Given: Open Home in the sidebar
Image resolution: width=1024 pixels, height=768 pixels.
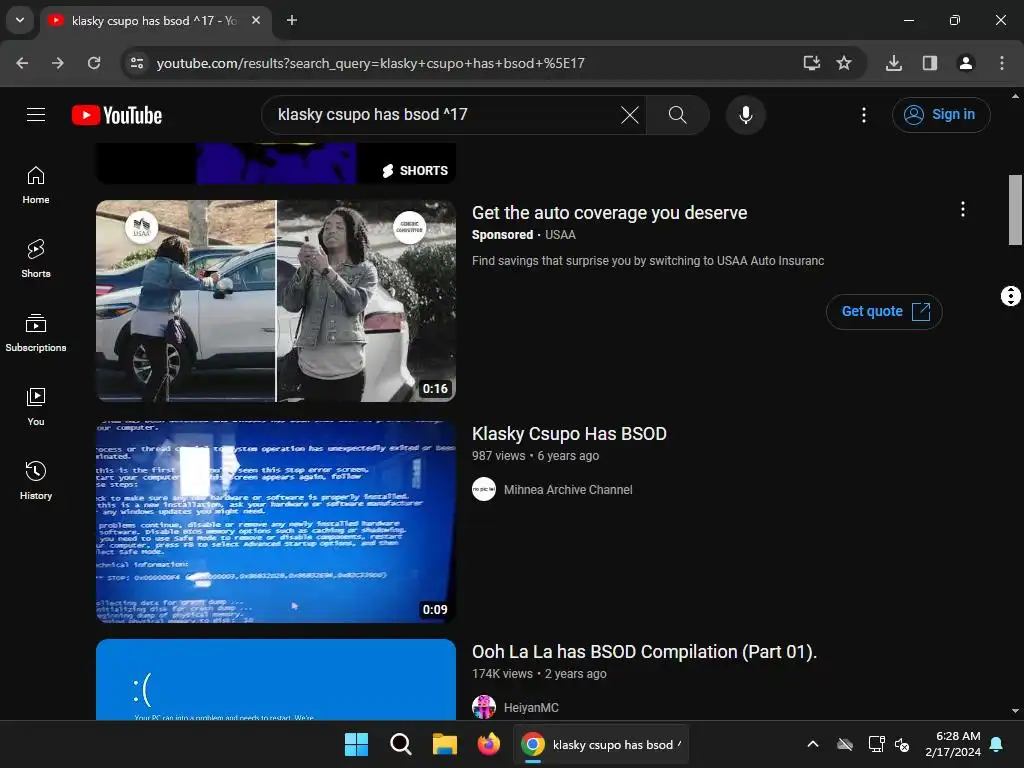Looking at the screenshot, I should coord(36,185).
